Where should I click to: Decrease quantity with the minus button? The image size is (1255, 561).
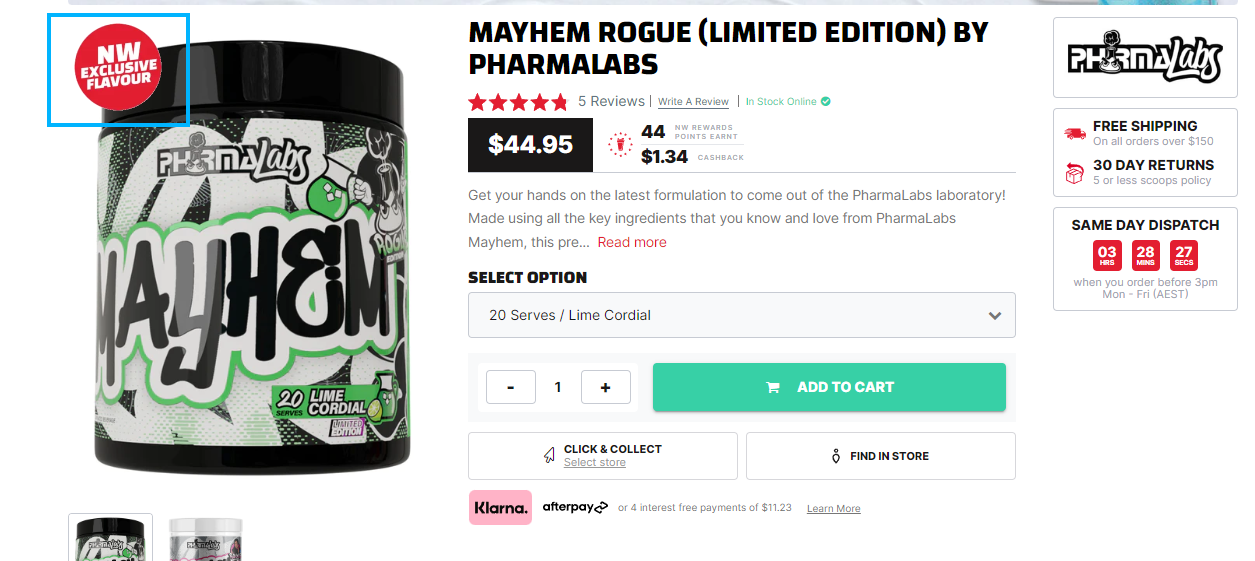tap(511, 387)
